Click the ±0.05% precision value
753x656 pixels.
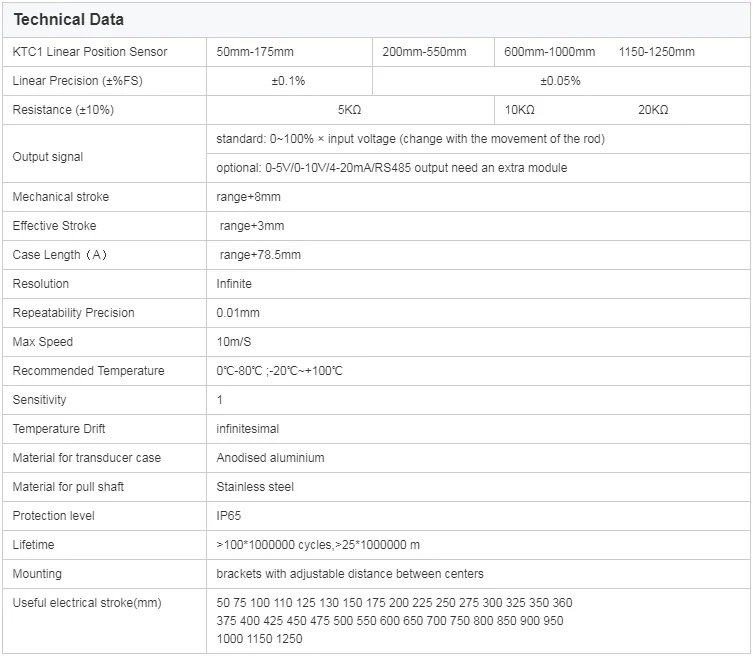tap(560, 81)
